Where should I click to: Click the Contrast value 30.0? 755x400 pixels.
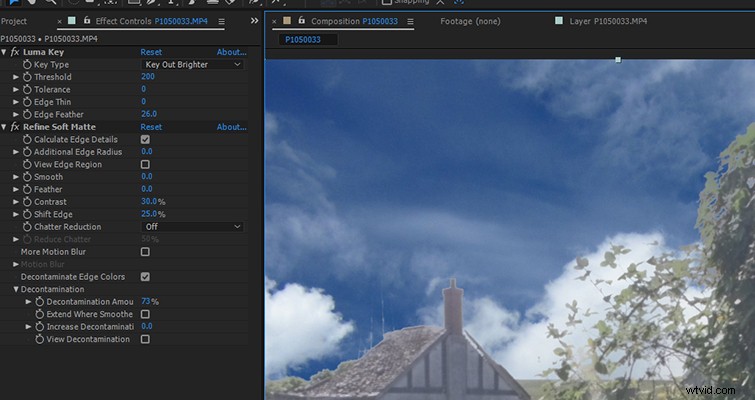[x=149, y=202]
